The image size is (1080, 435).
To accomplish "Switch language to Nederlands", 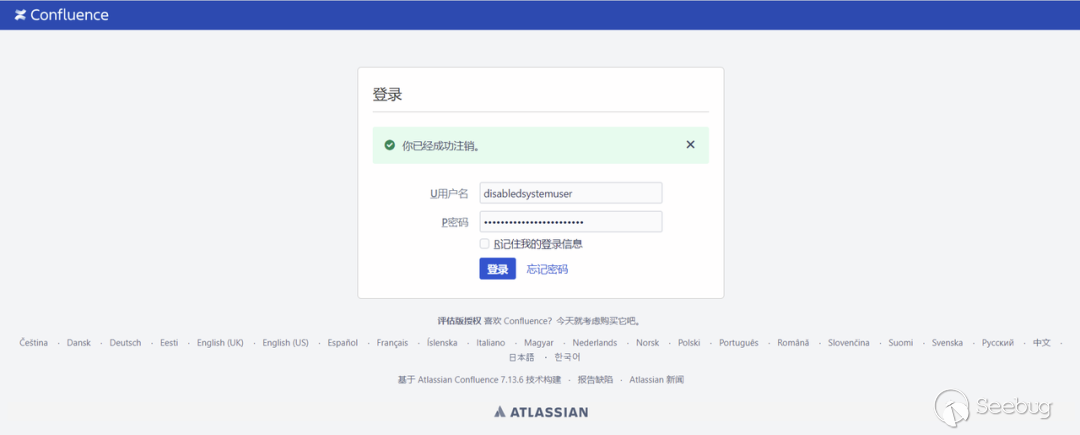I will point(595,343).
